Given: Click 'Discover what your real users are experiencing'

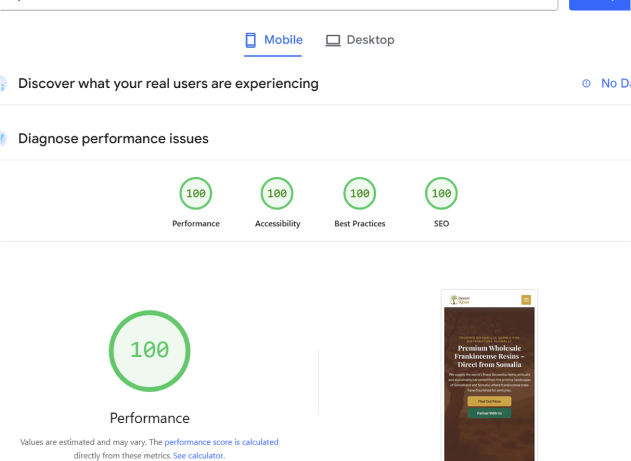Looking at the screenshot, I should click(x=168, y=84).
